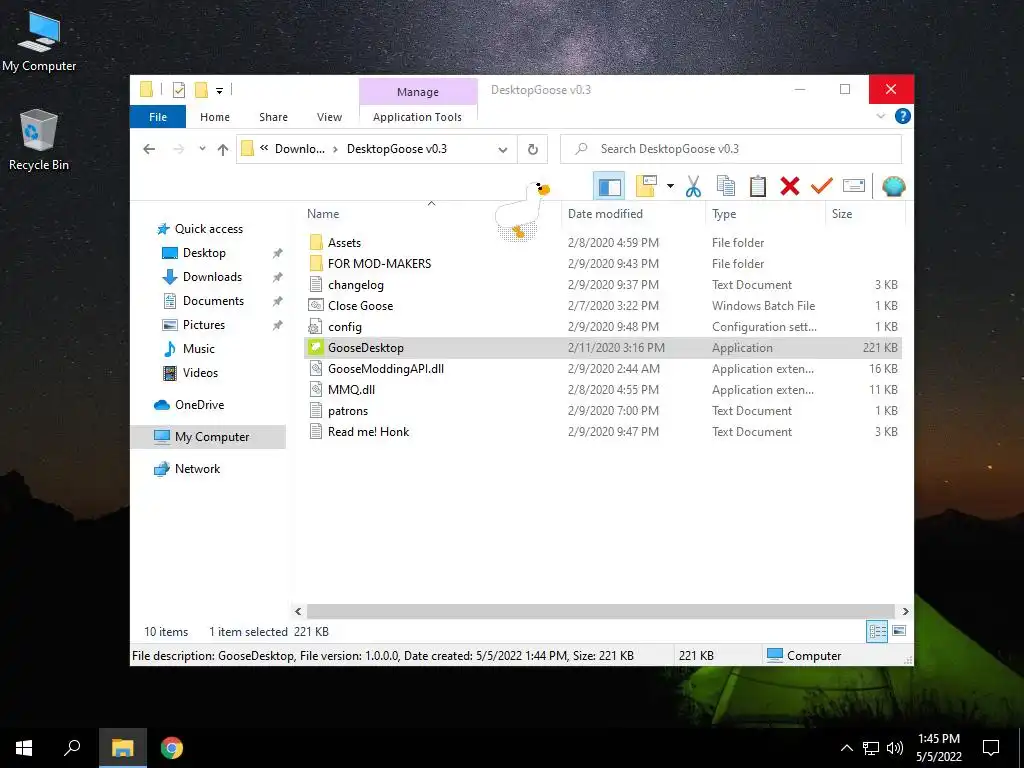Click the Manage contextual tab header
Screen dimensions: 1024x768
click(418, 92)
